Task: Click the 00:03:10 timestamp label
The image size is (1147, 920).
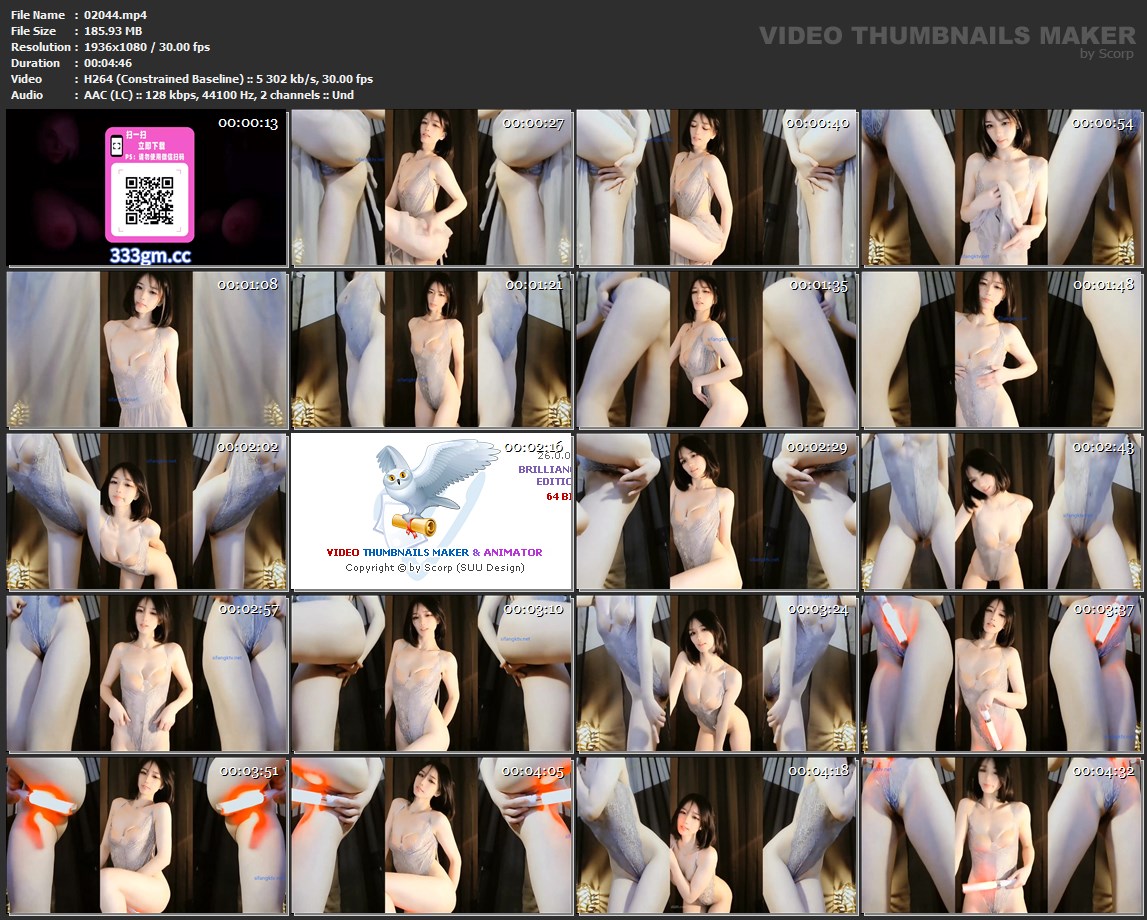Action: click(x=534, y=609)
